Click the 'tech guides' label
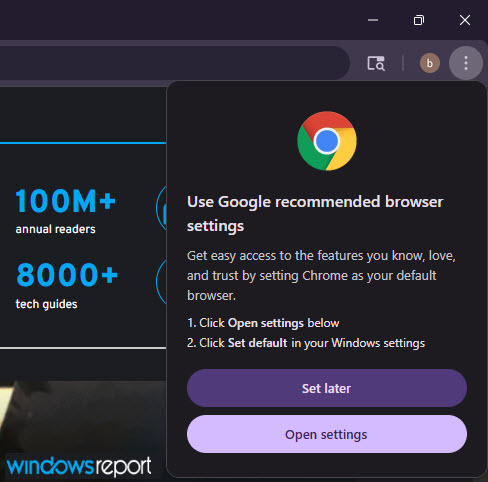Screen dimensions: 488x482 click(46, 304)
